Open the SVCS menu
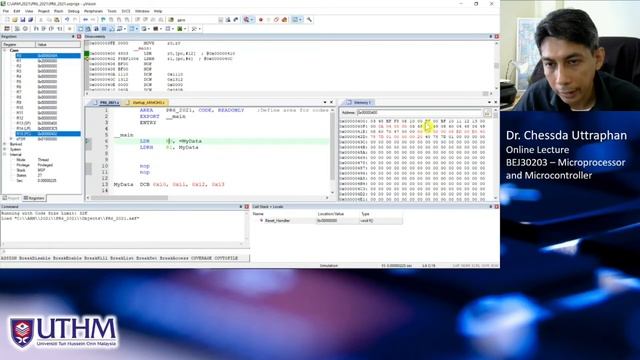 (126, 11)
